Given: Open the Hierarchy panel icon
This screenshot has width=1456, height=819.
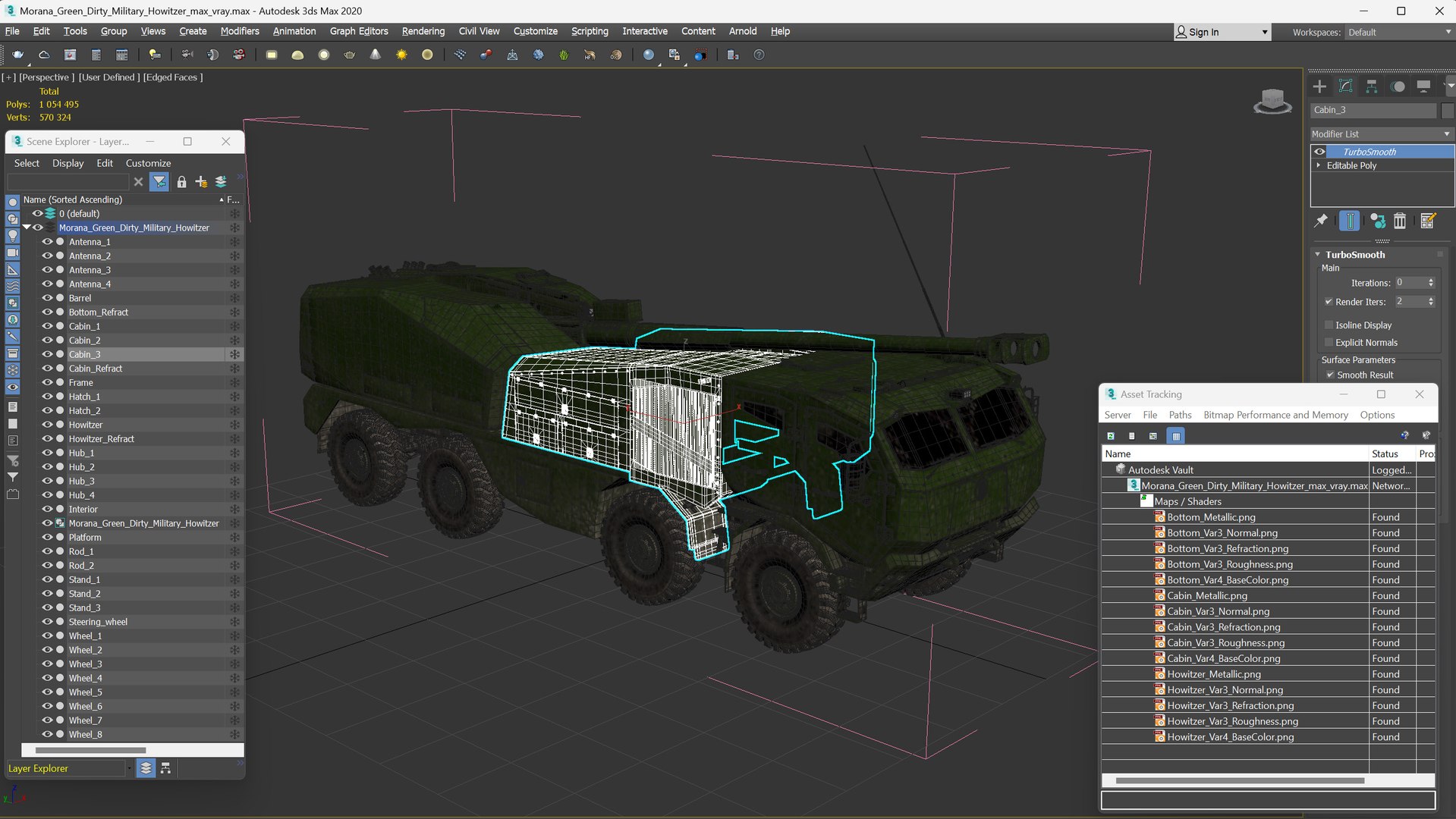Looking at the screenshot, I should coord(1371,86).
